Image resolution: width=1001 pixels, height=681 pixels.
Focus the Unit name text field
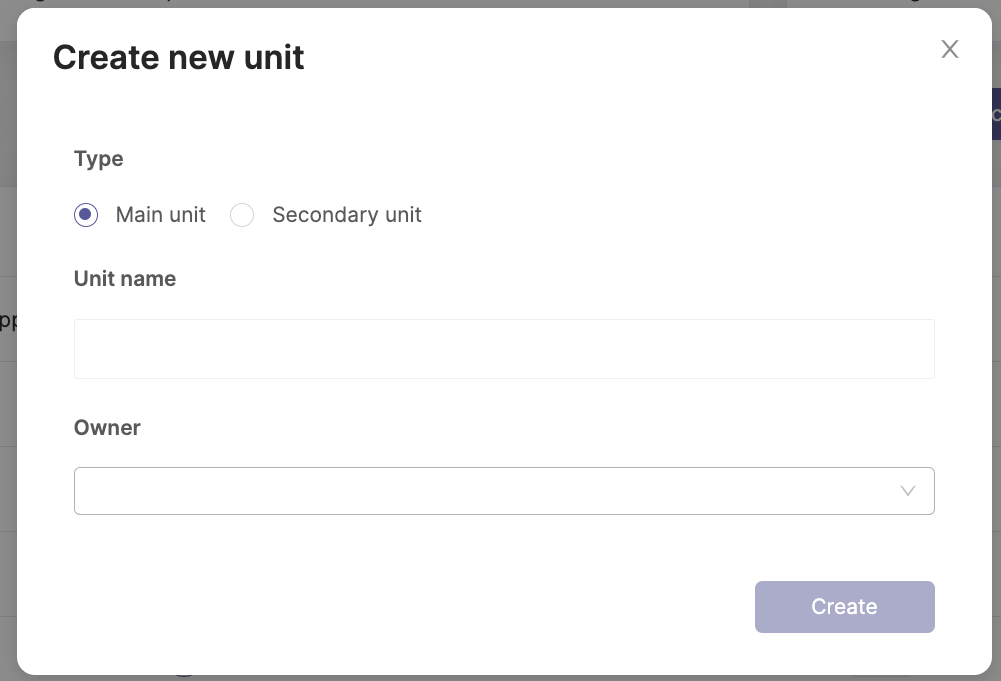click(504, 349)
